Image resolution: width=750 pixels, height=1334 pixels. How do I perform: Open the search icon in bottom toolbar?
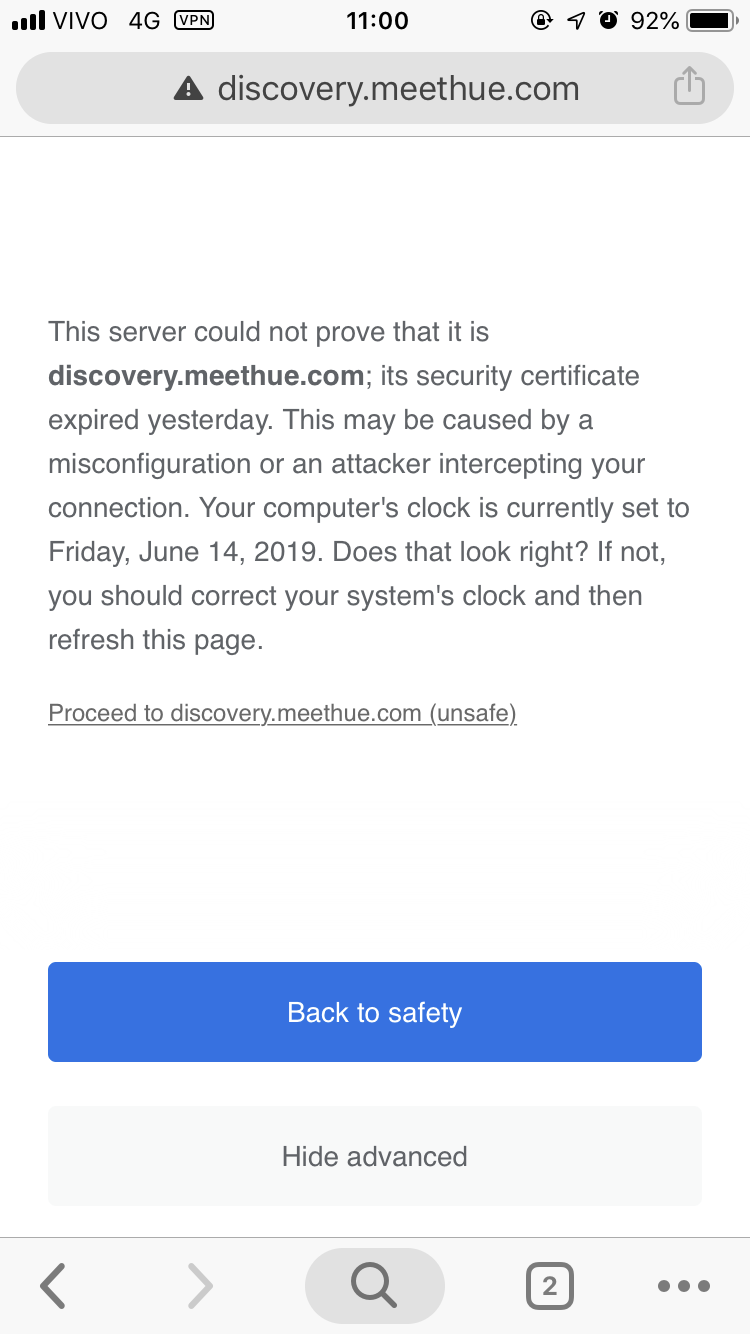click(x=374, y=1286)
